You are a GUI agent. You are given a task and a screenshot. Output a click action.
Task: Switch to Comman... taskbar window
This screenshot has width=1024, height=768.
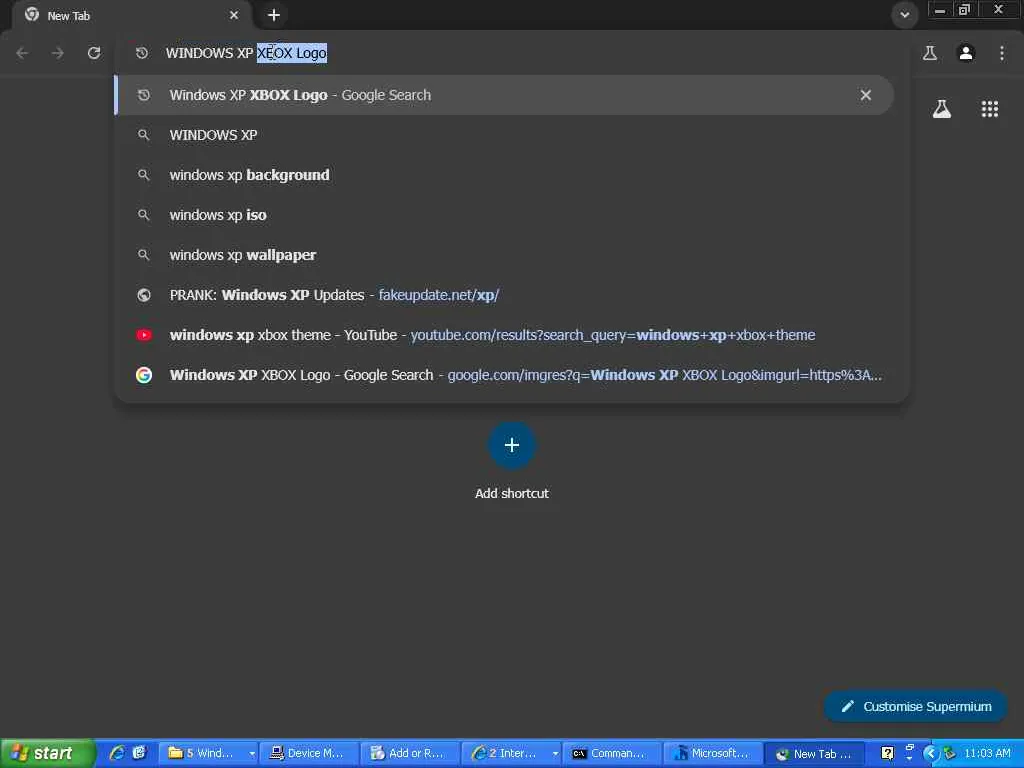click(x=613, y=753)
